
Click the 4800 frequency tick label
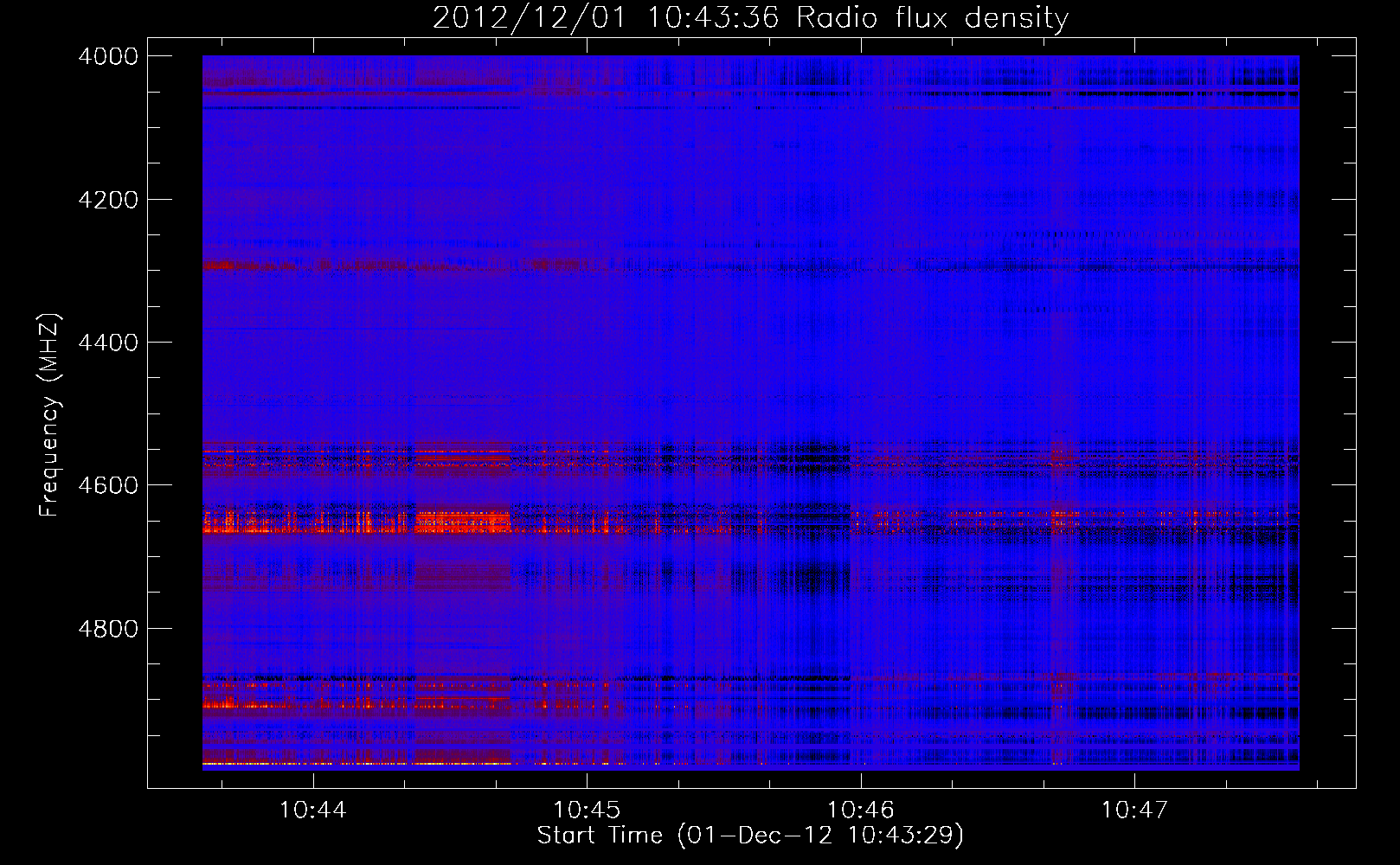[108, 628]
